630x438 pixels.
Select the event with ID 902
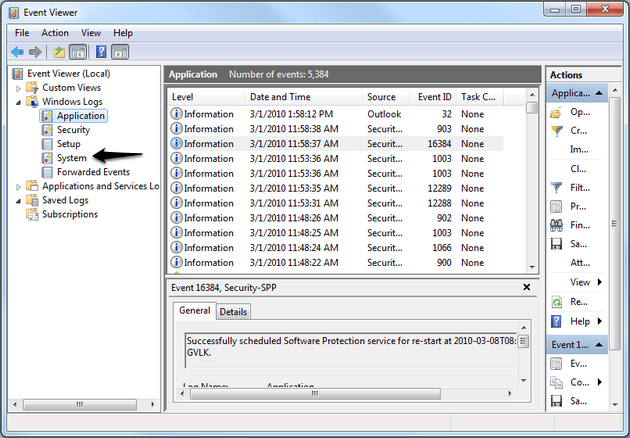[335, 218]
